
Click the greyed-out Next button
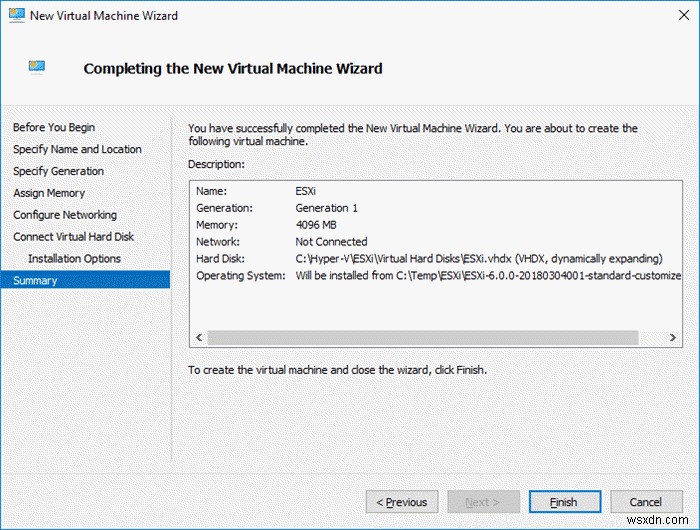click(x=483, y=502)
